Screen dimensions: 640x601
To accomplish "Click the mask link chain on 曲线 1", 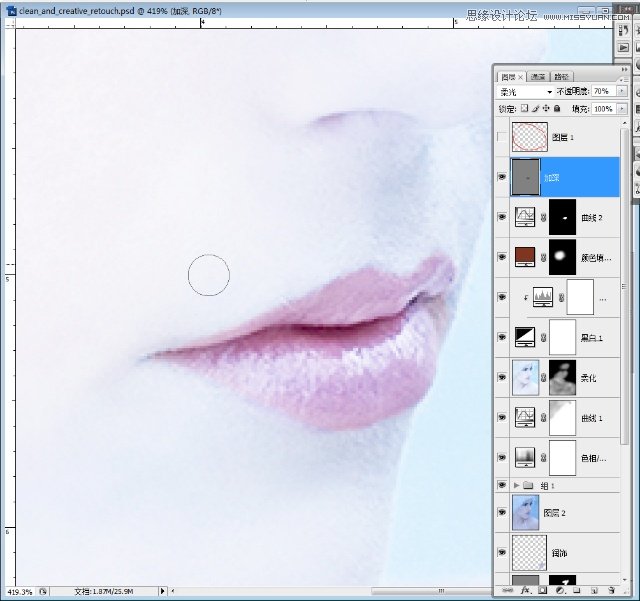I will pos(543,418).
